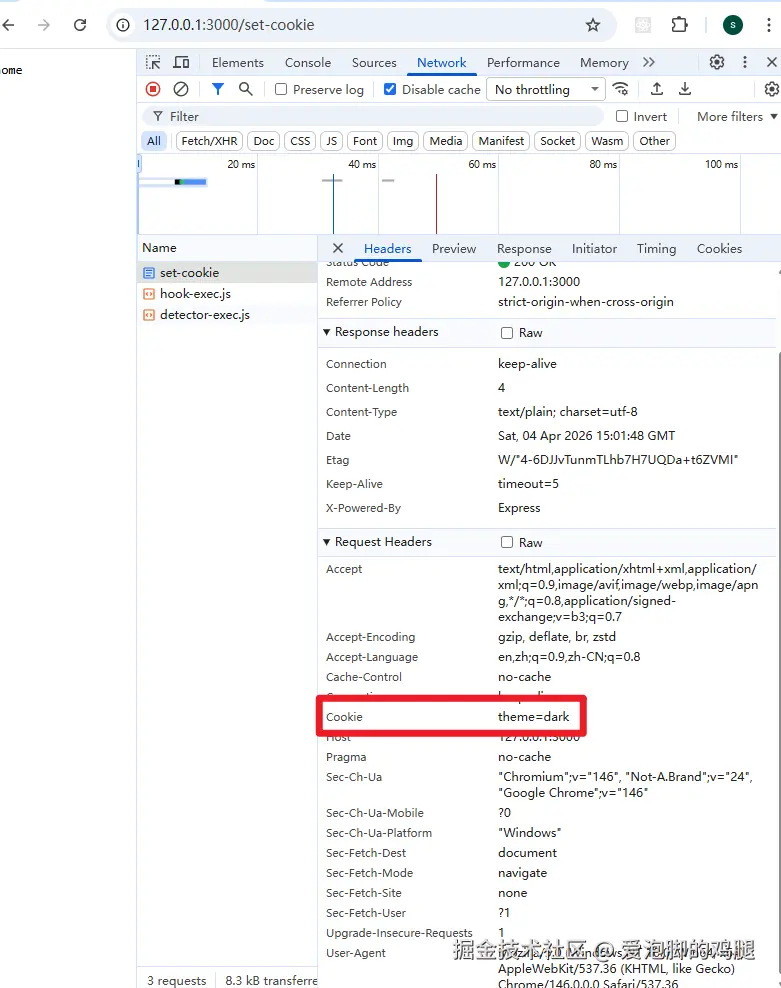Screen dimensions: 781x988
Task: Open the Initiator tab
Action: pyautogui.click(x=594, y=248)
